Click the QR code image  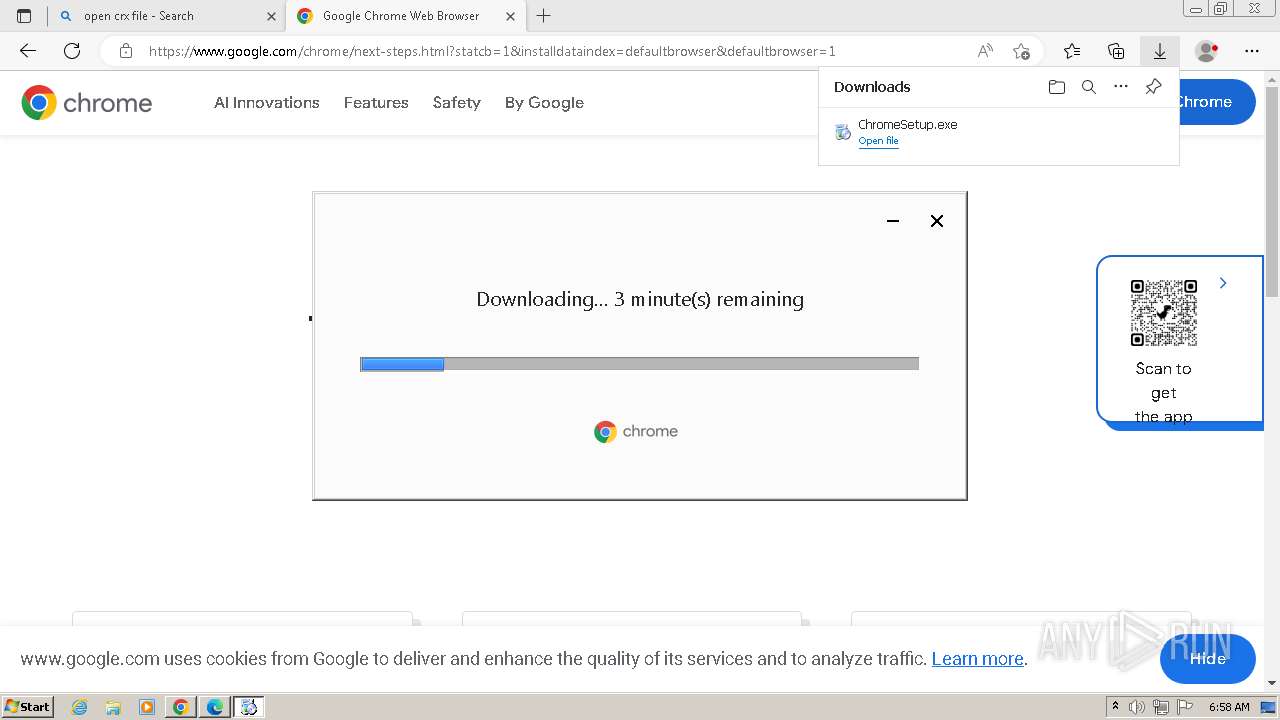[1164, 313]
